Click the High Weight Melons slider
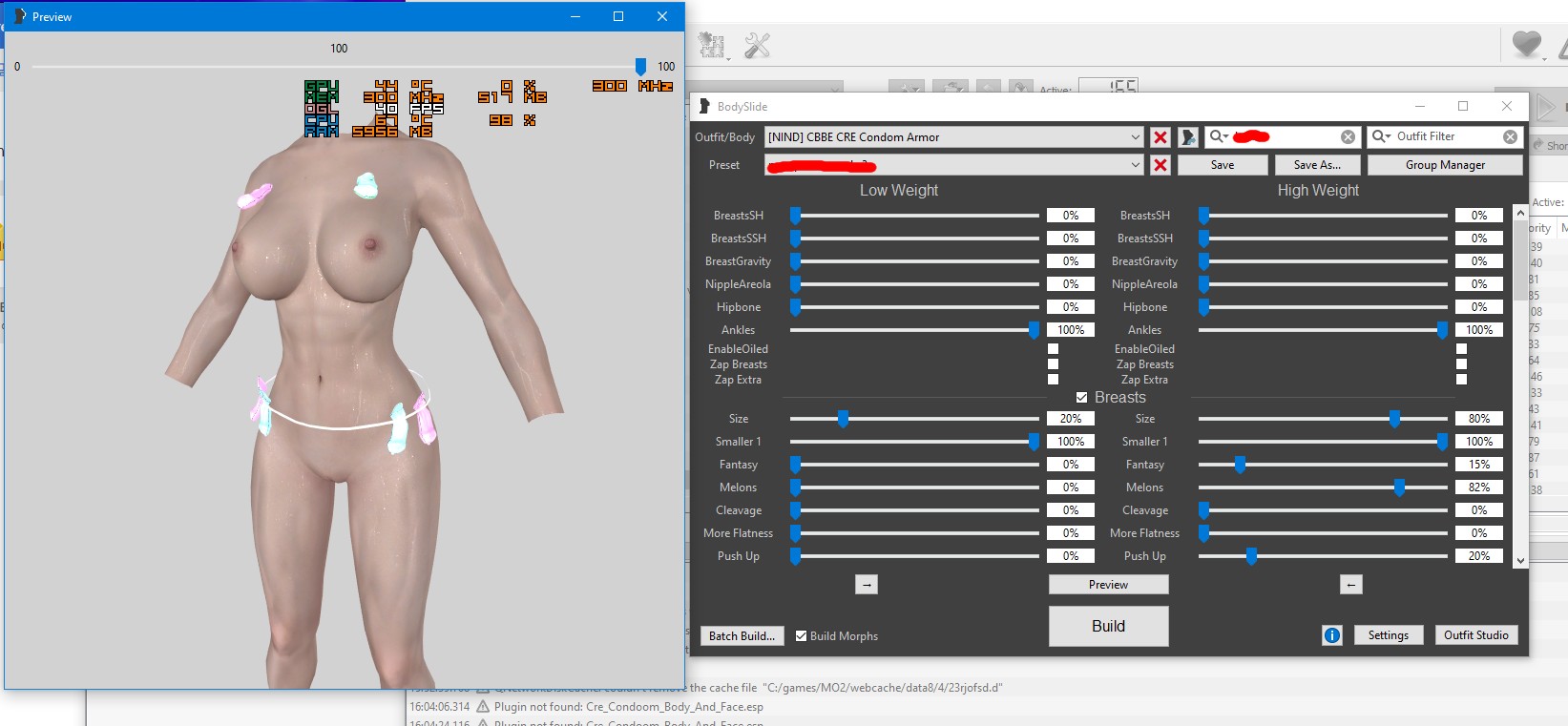The width and height of the screenshot is (1568, 726). (x=1324, y=487)
